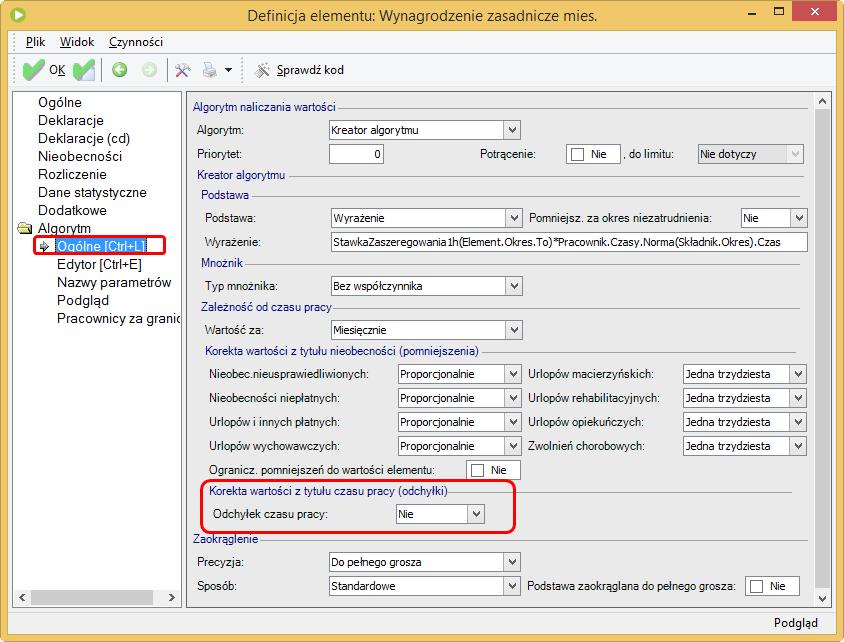
Task: Open Edytor [Ctrl+E] in the tree
Action: click(99, 264)
